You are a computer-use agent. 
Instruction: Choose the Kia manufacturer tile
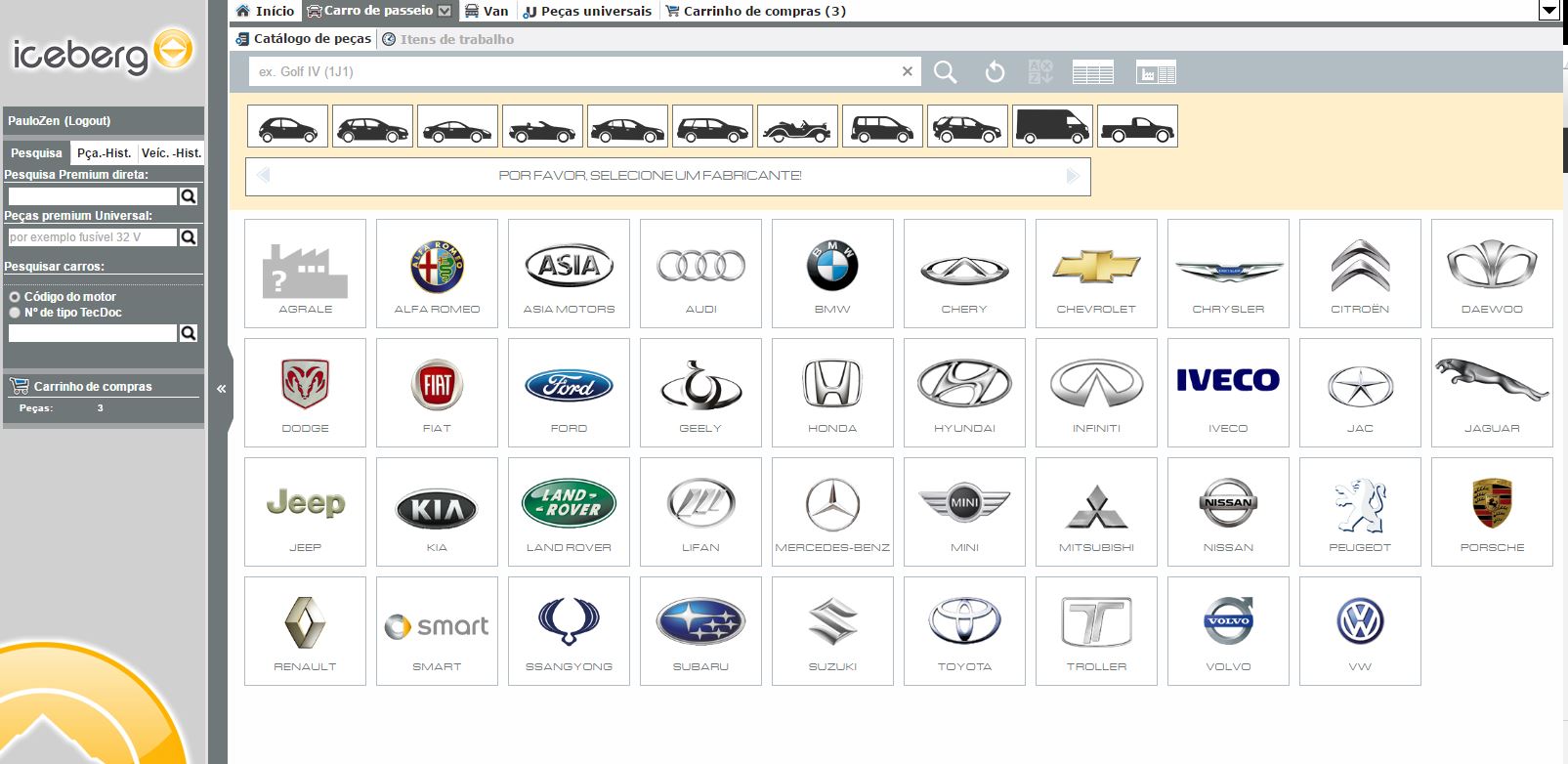click(437, 512)
